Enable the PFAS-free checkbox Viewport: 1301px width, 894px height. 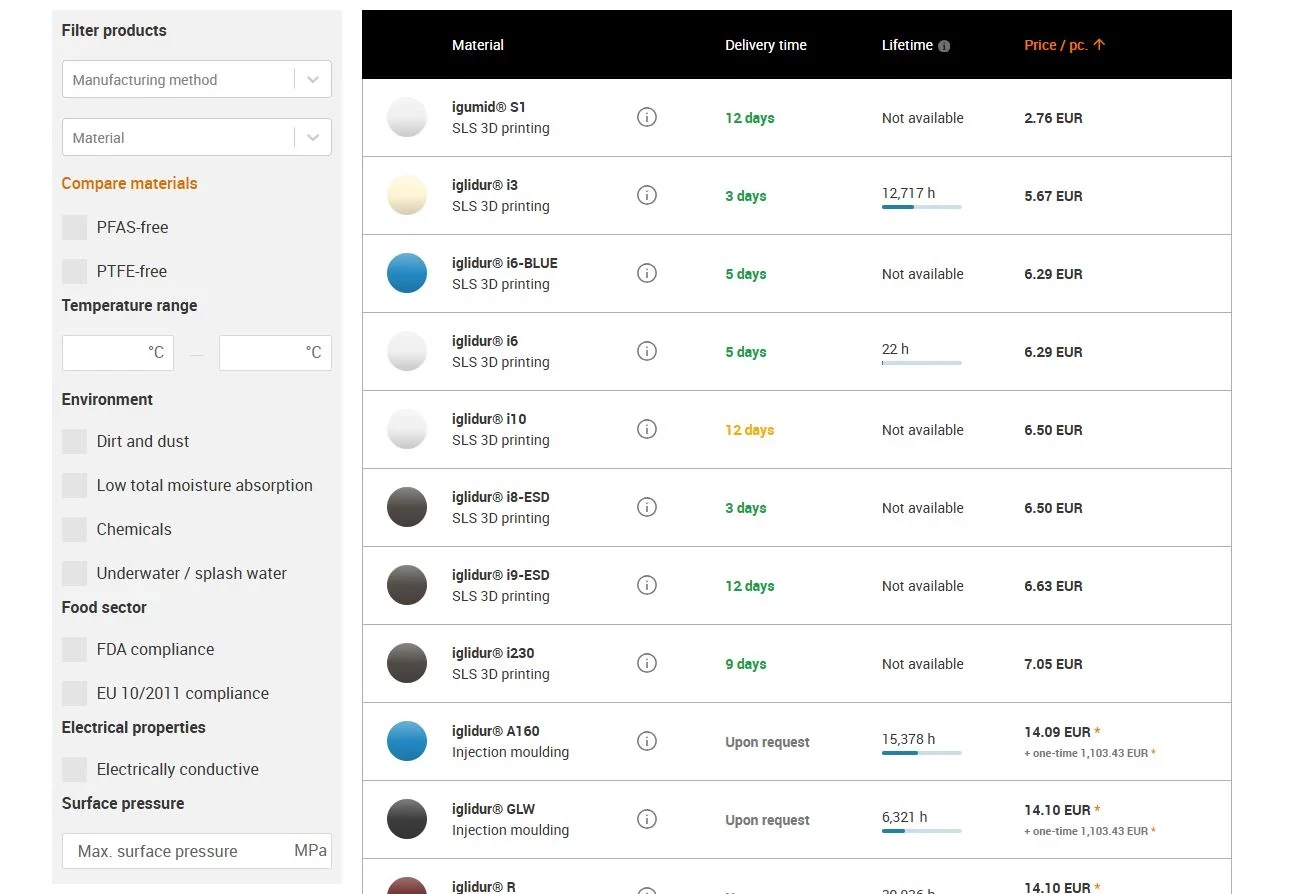[x=75, y=228]
